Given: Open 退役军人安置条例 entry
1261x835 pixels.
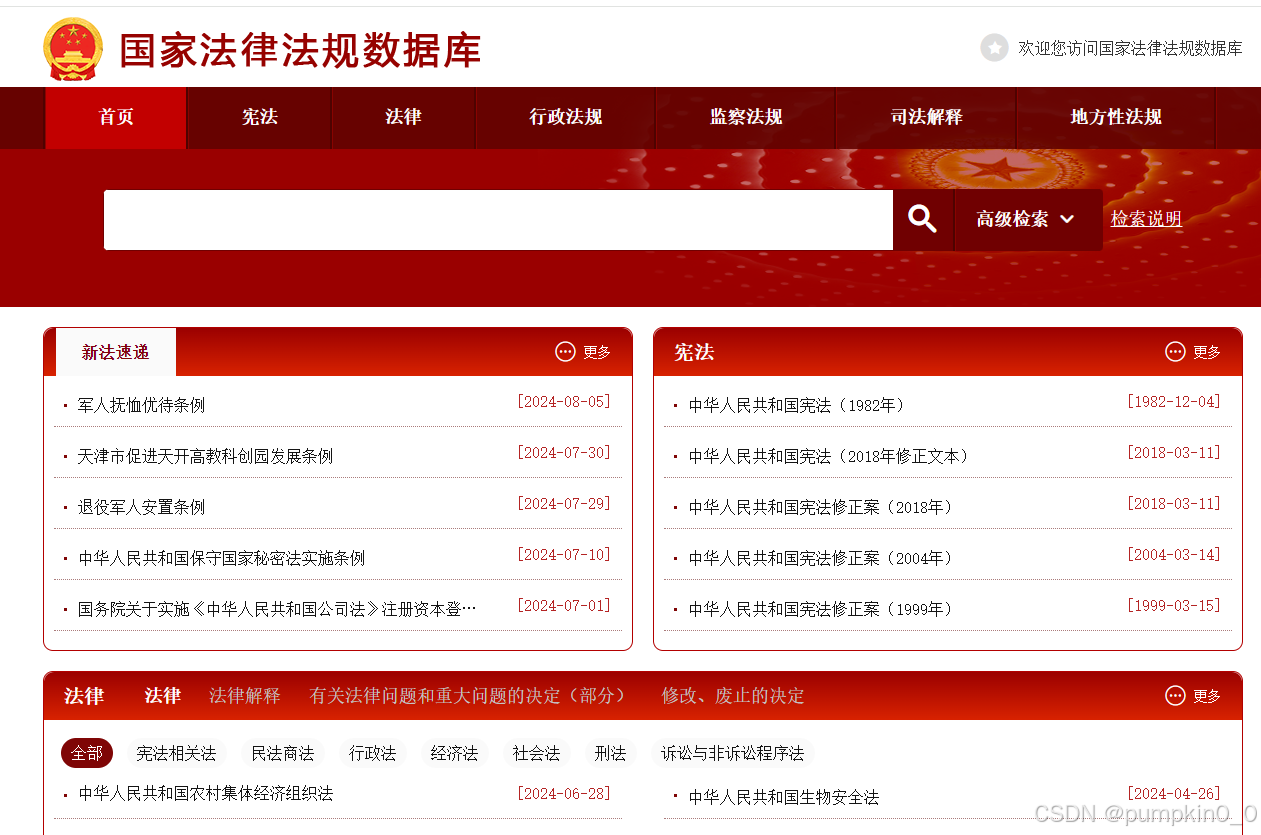Looking at the screenshot, I should [x=141, y=507].
